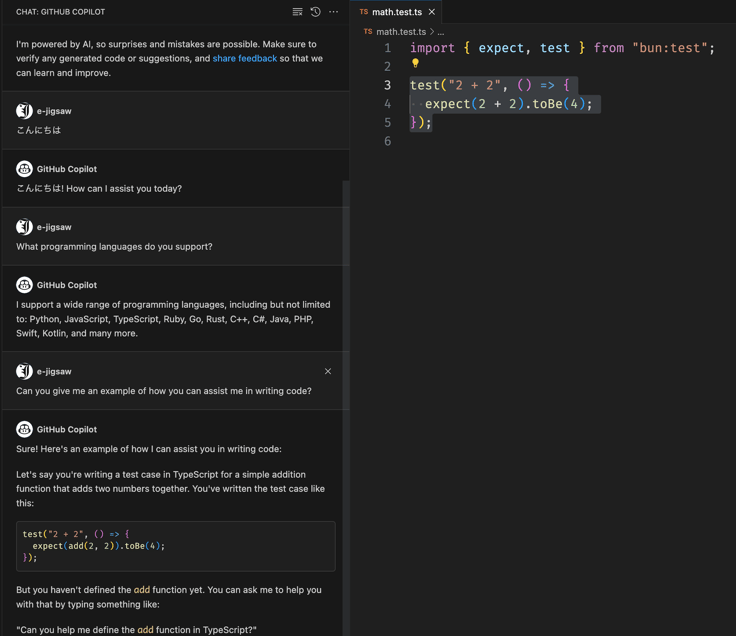Click the TS file icon in the breadcrumb
This screenshot has height=636, width=736.
368,31
